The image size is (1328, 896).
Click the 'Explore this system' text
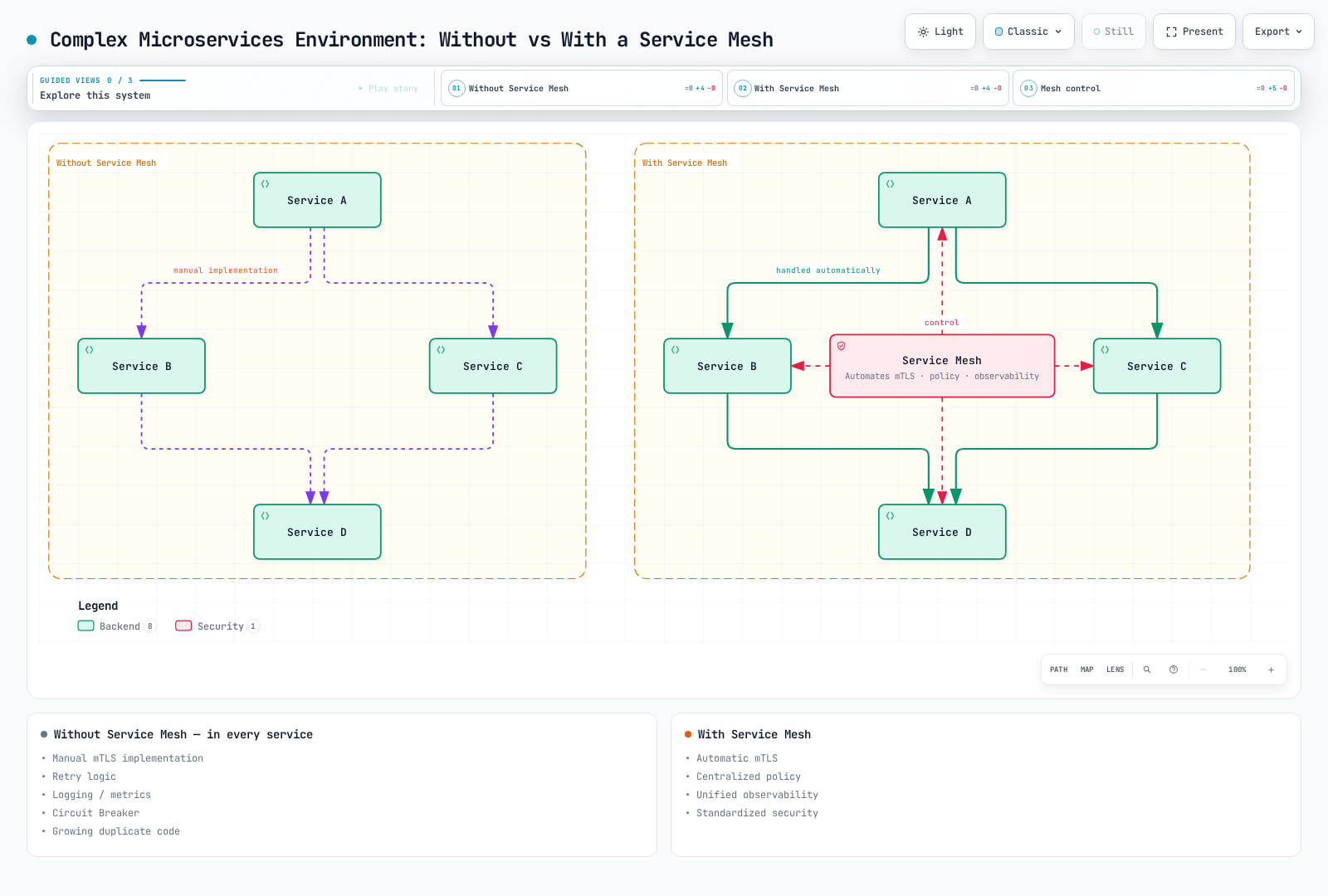95,95
